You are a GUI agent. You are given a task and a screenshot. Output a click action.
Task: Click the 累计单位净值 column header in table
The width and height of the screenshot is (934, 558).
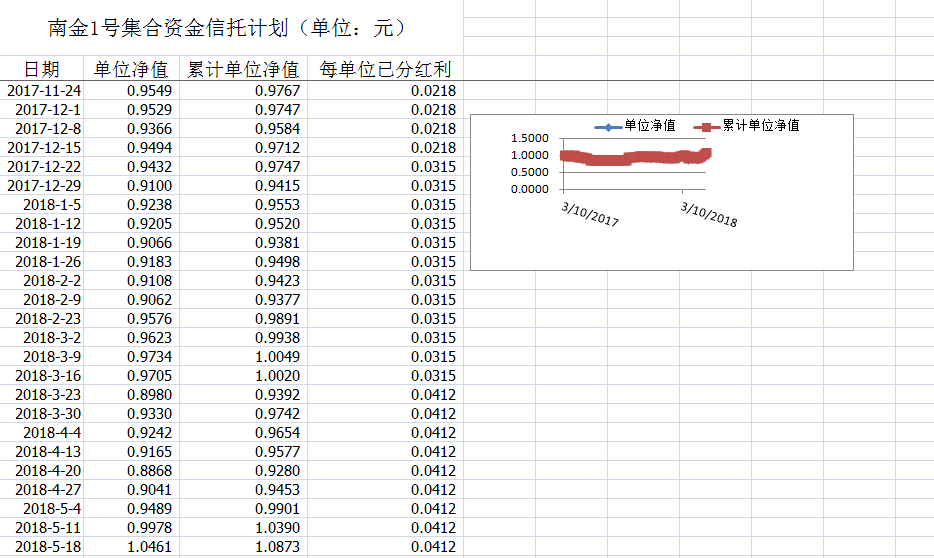(243, 69)
